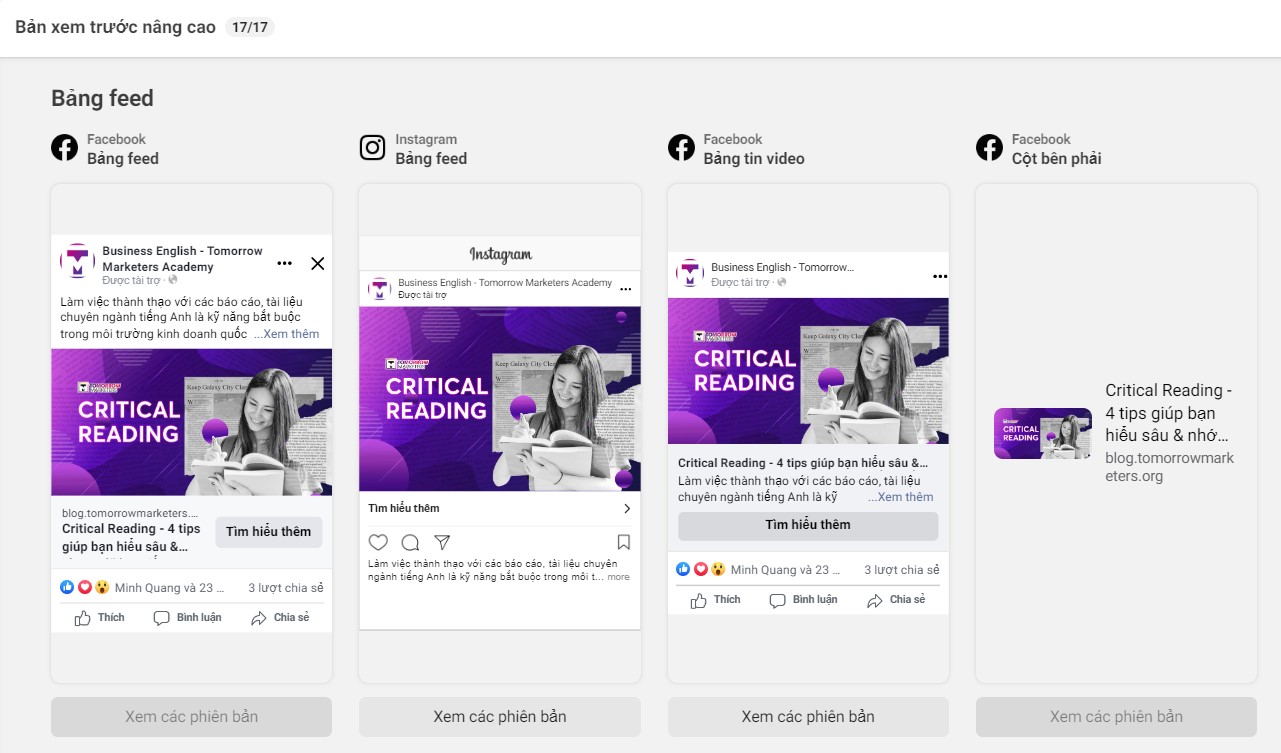Click Bản xem trước nâng cao title
1281x753 pixels.
(x=115, y=27)
